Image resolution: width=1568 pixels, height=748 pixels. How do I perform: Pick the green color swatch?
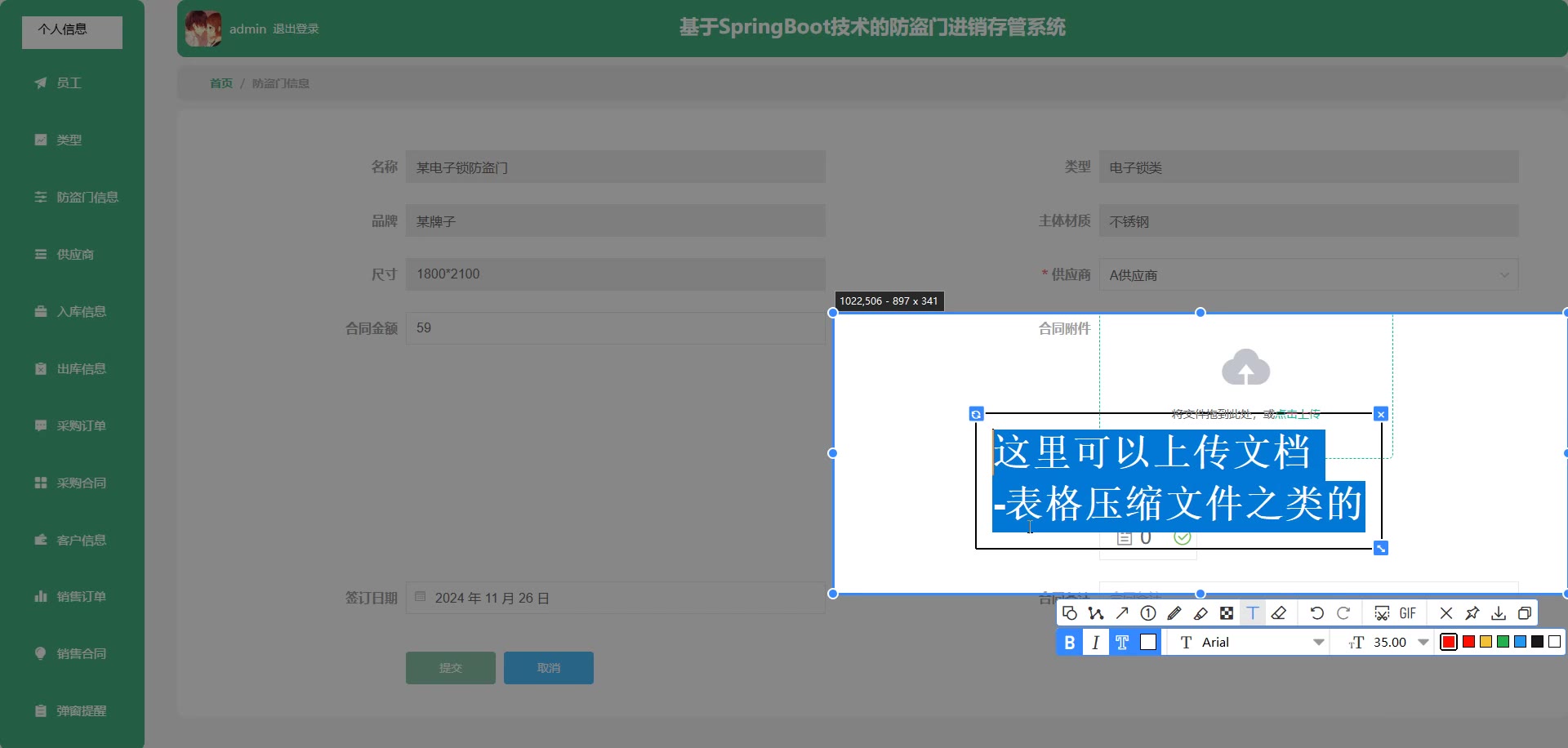pyautogui.click(x=1503, y=642)
